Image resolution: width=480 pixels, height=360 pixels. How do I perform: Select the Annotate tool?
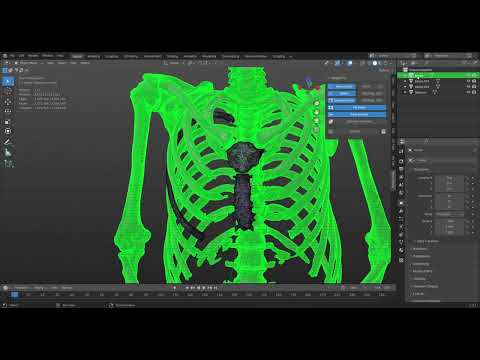(x=8, y=142)
